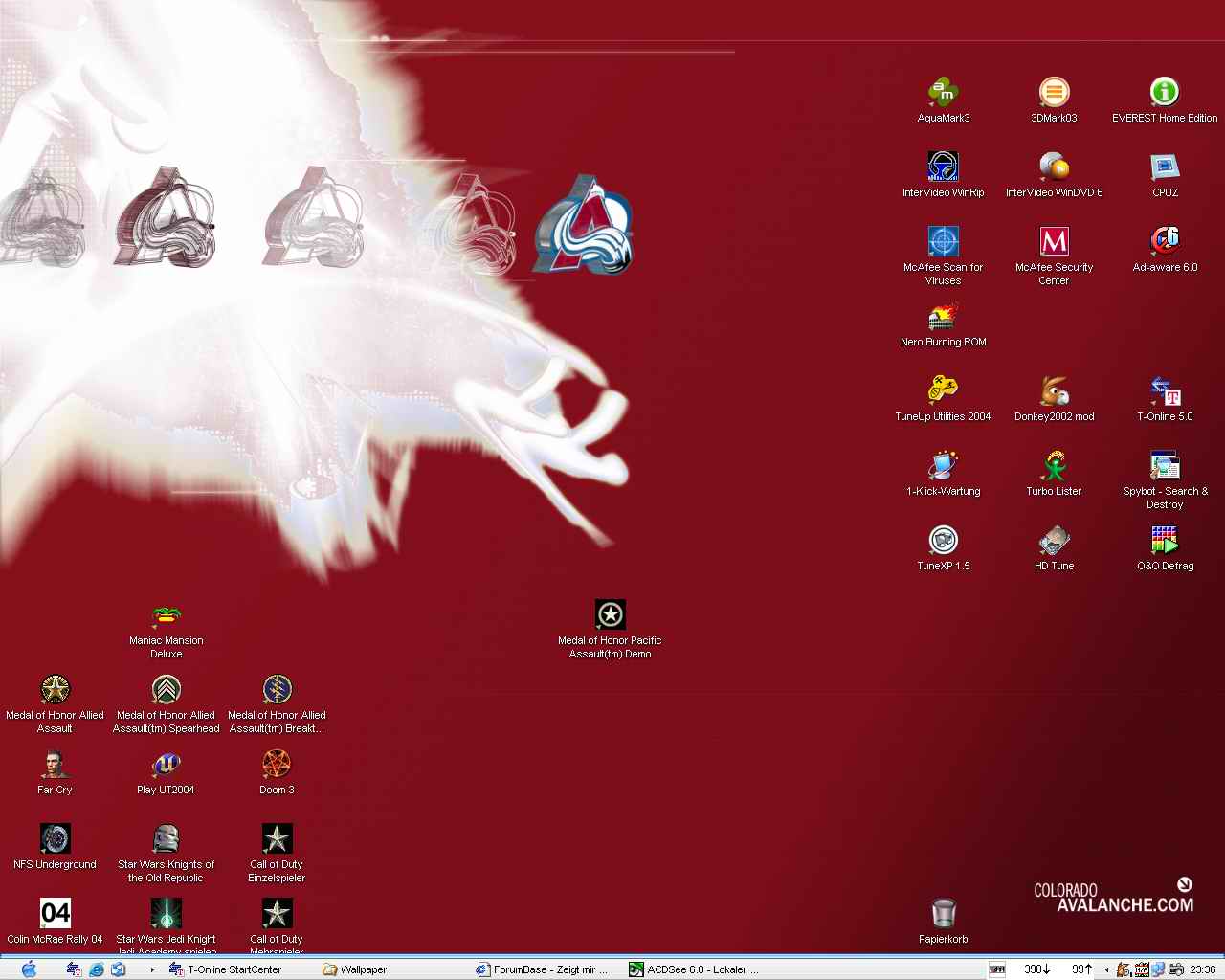The width and height of the screenshot is (1225, 980).
Task: Click Maniac Mansion Deluxe icon
Action: click(x=166, y=614)
